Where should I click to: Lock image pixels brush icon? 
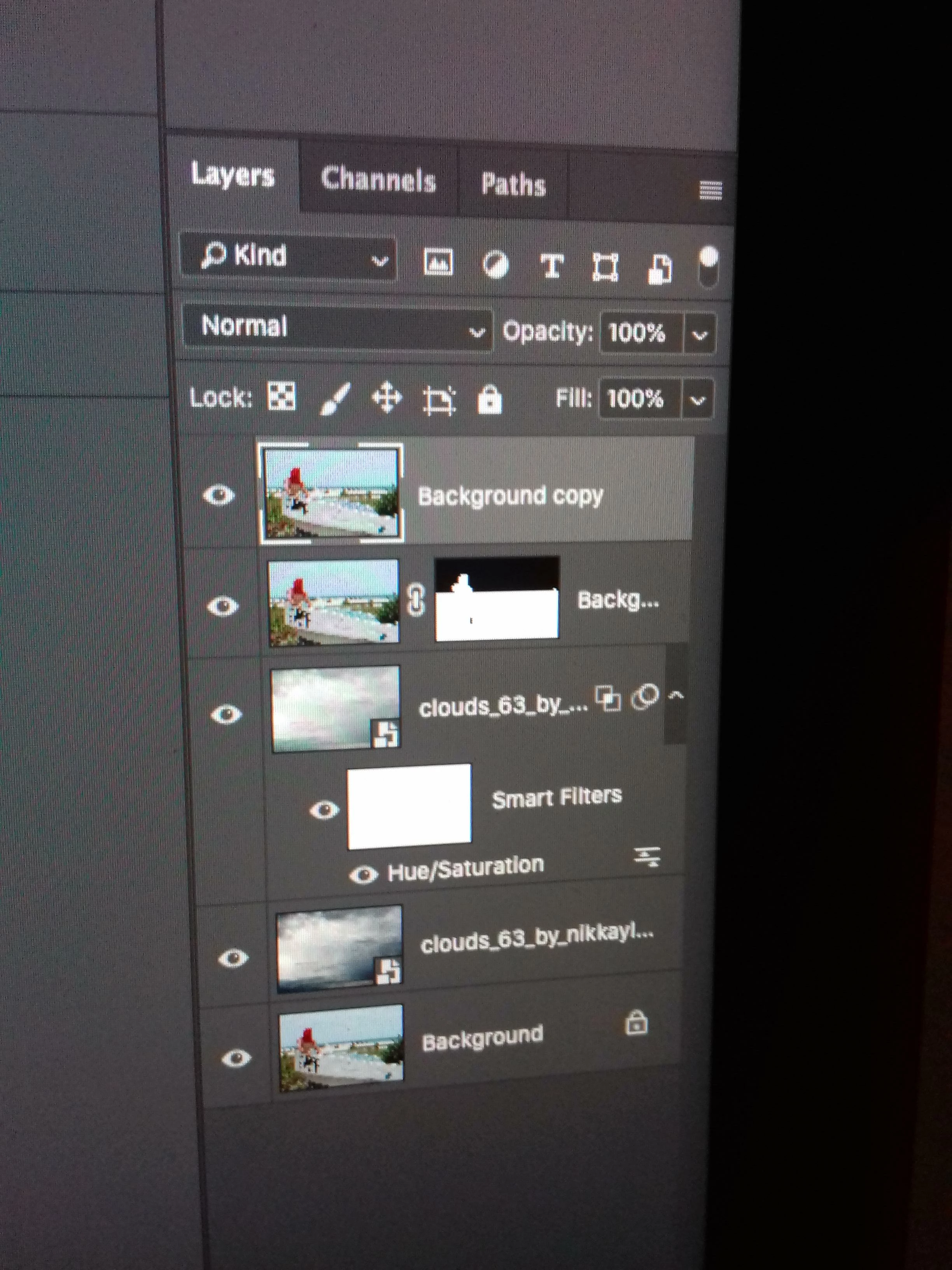pos(335,398)
